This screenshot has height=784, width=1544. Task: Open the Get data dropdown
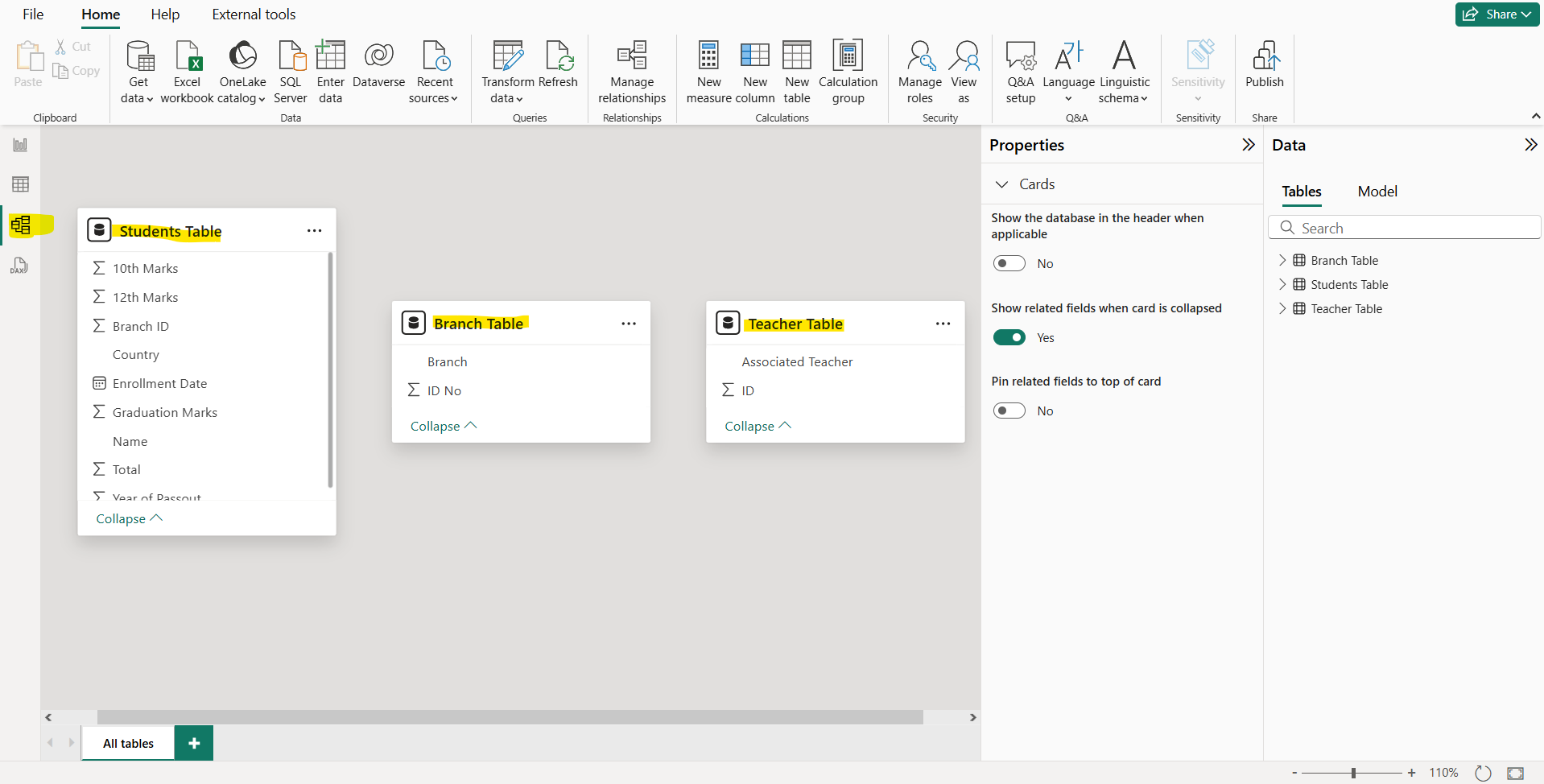(138, 71)
